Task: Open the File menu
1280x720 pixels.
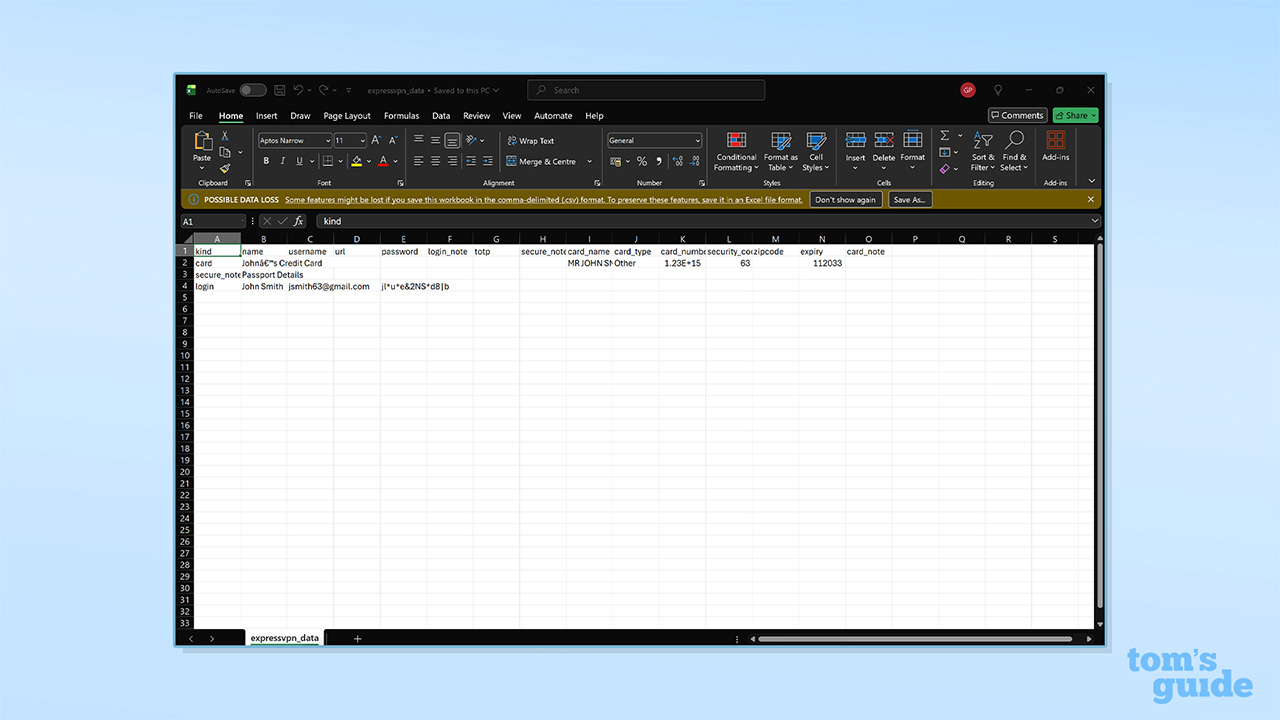Action: pyautogui.click(x=196, y=116)
